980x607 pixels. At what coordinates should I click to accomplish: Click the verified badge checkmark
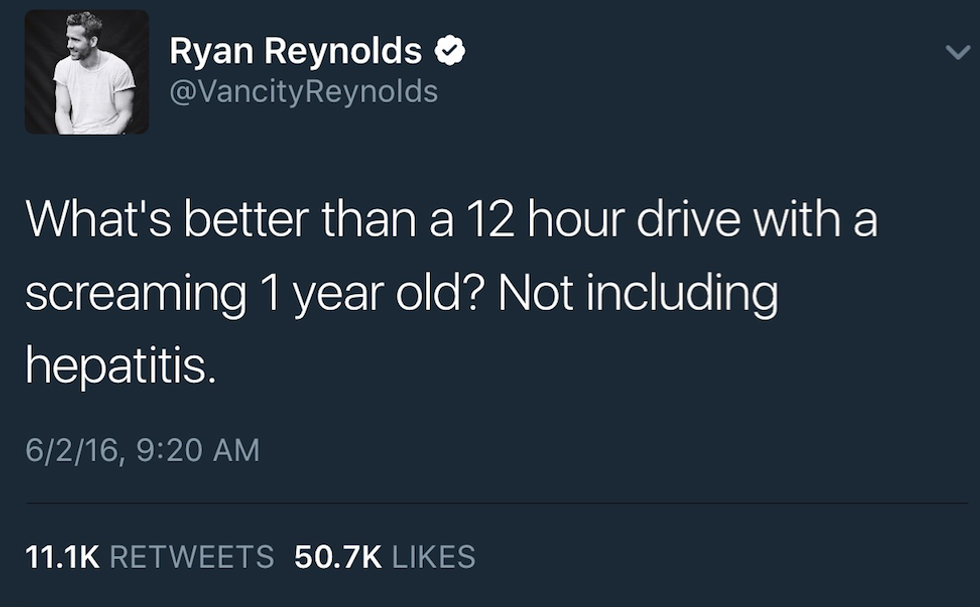pos(450,49)
